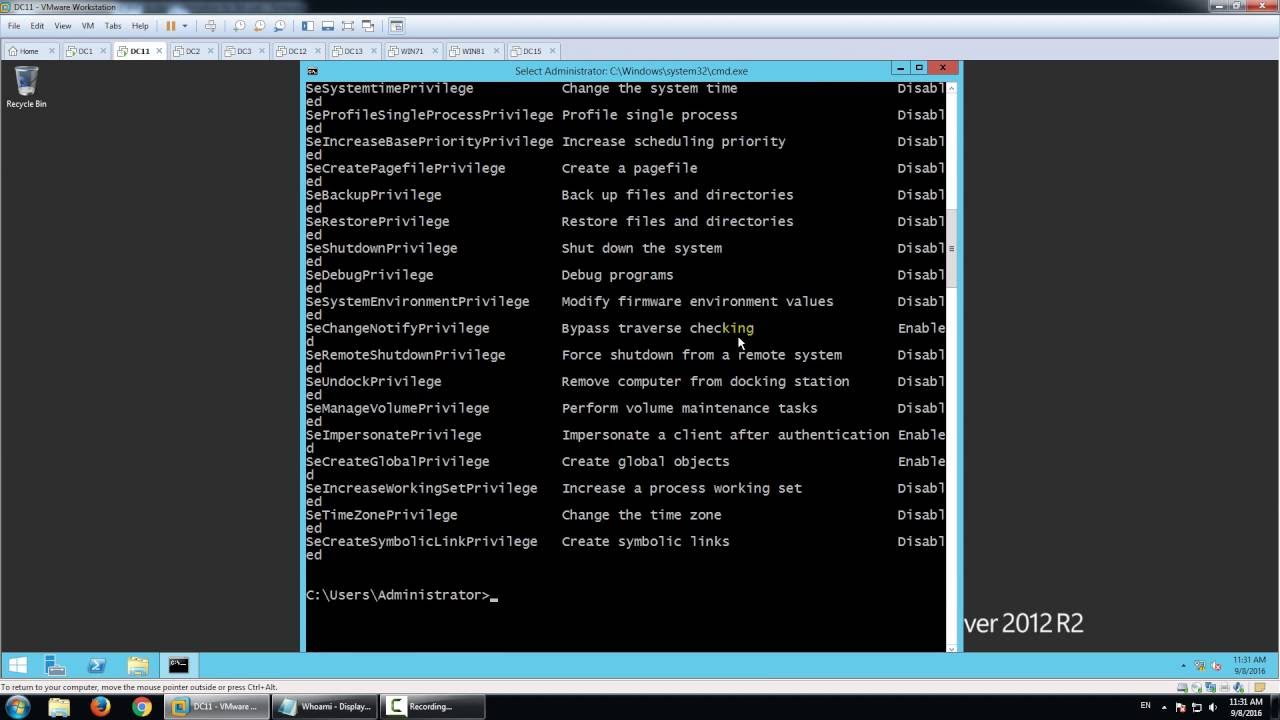
Task: Launch PowerShell from the guest taskbar
Action: pos(97,665)
